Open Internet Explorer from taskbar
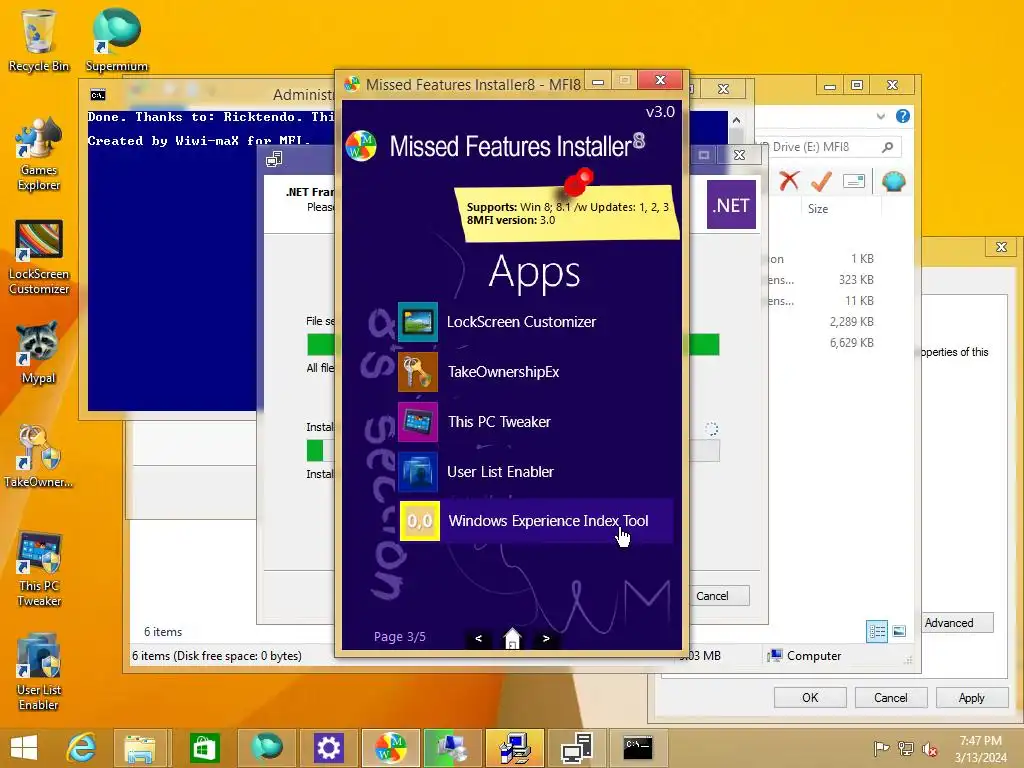Screen dimensions: 1024x768 tap(82, 748)
